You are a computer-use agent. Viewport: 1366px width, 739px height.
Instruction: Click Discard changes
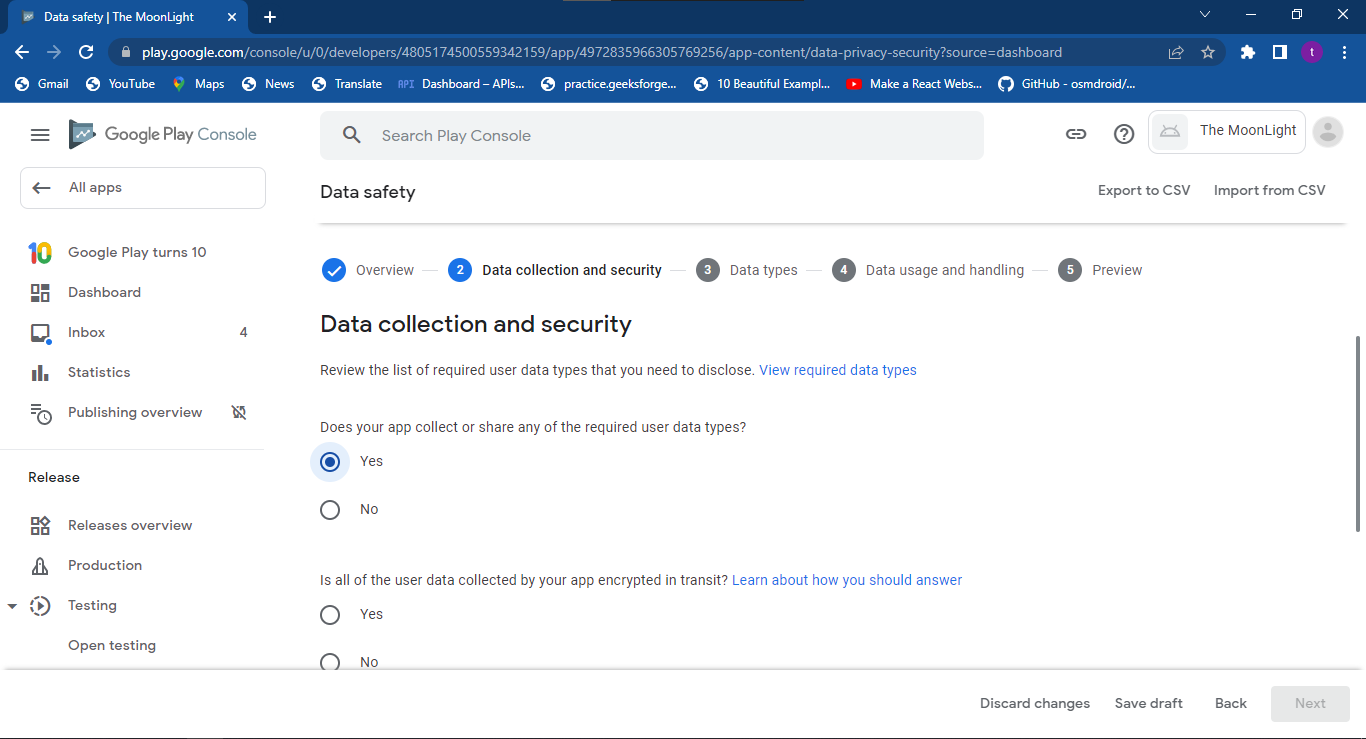(1035, 703)
